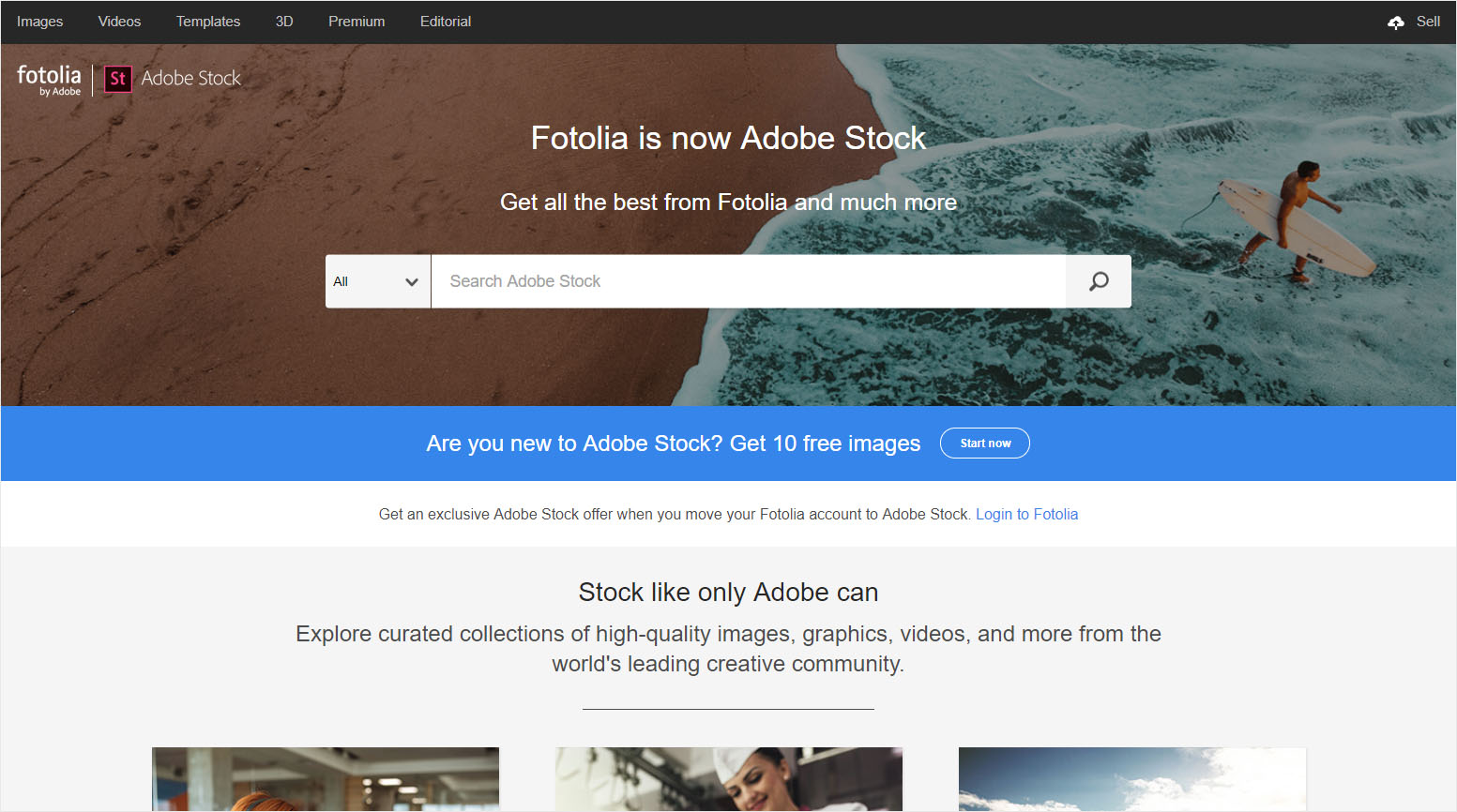1457x812 pixels.
Task: Browse the Premium collection
Action: point(356,21)
